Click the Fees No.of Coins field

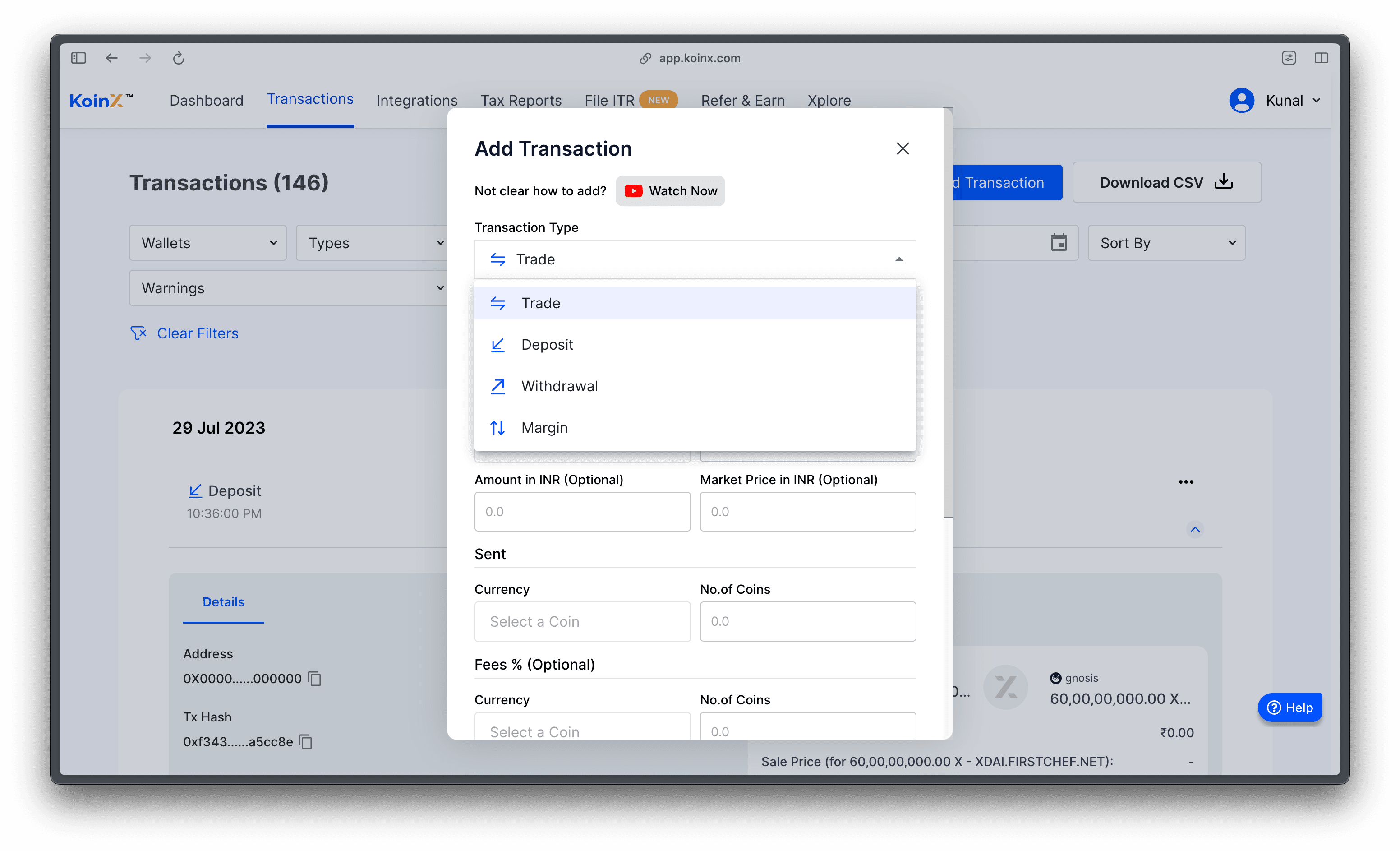(807, 726)
